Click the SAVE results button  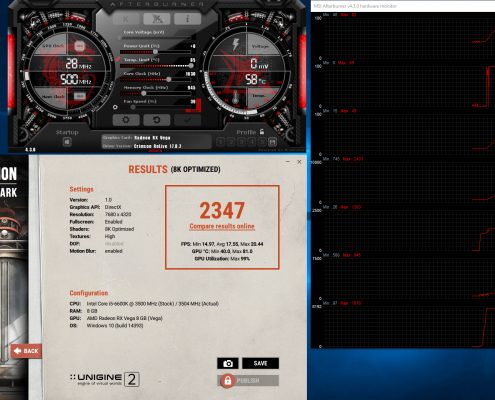[260, 363]
